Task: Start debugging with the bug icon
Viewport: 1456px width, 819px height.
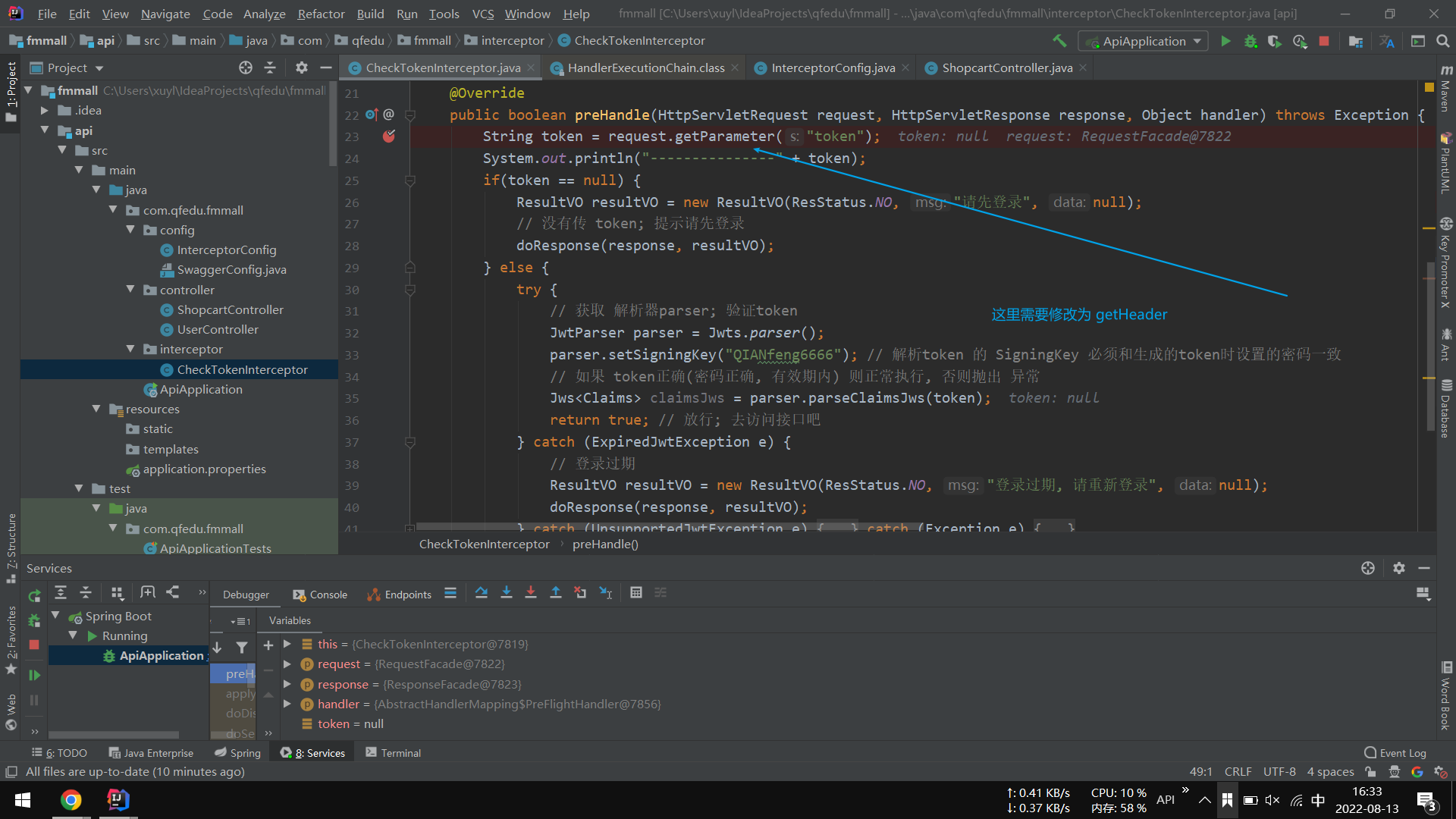Action: [x=1250, y=41]
